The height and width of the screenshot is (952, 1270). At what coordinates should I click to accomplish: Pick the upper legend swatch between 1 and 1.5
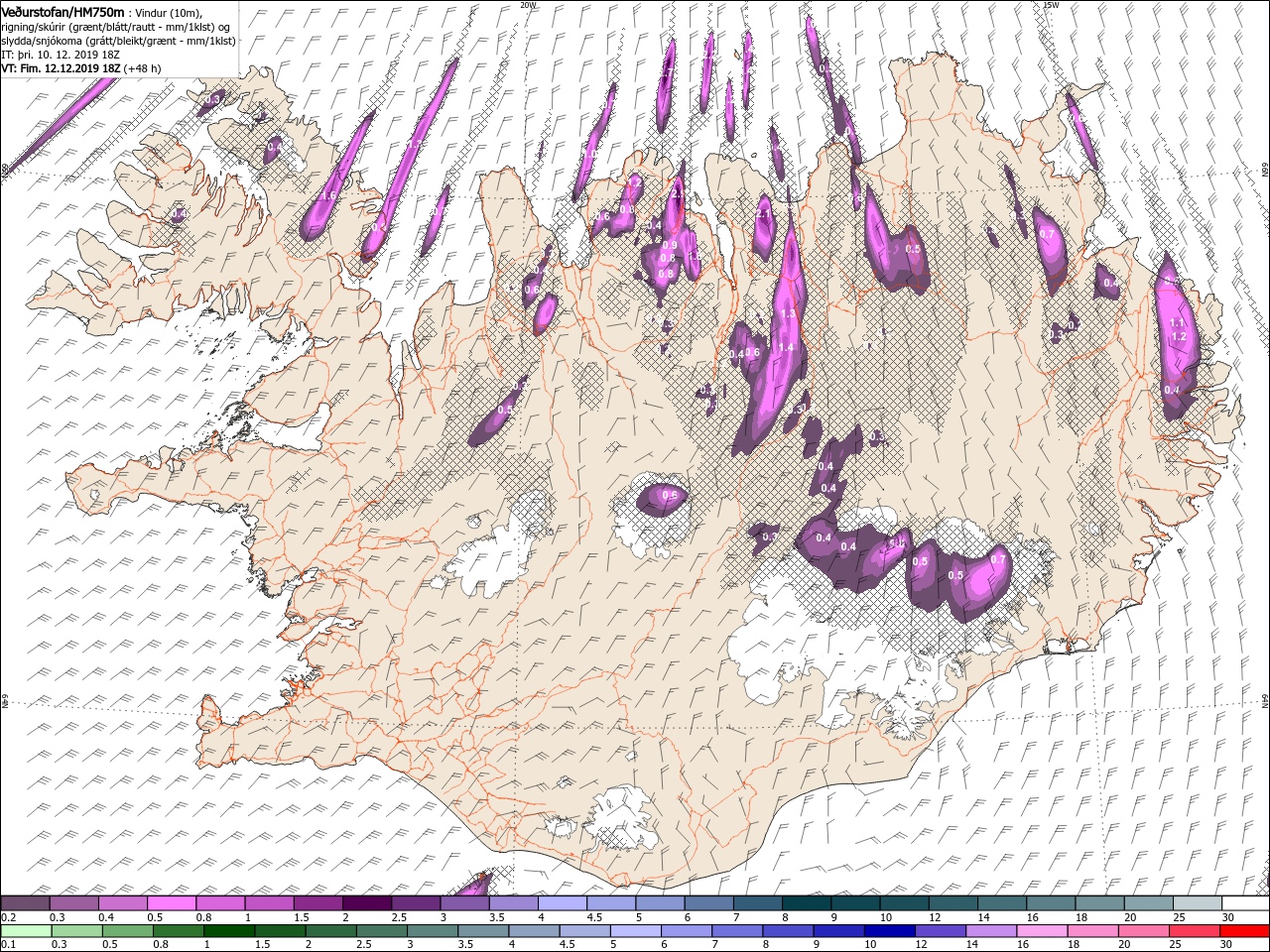pyautogui.click(x=269, y=903)
